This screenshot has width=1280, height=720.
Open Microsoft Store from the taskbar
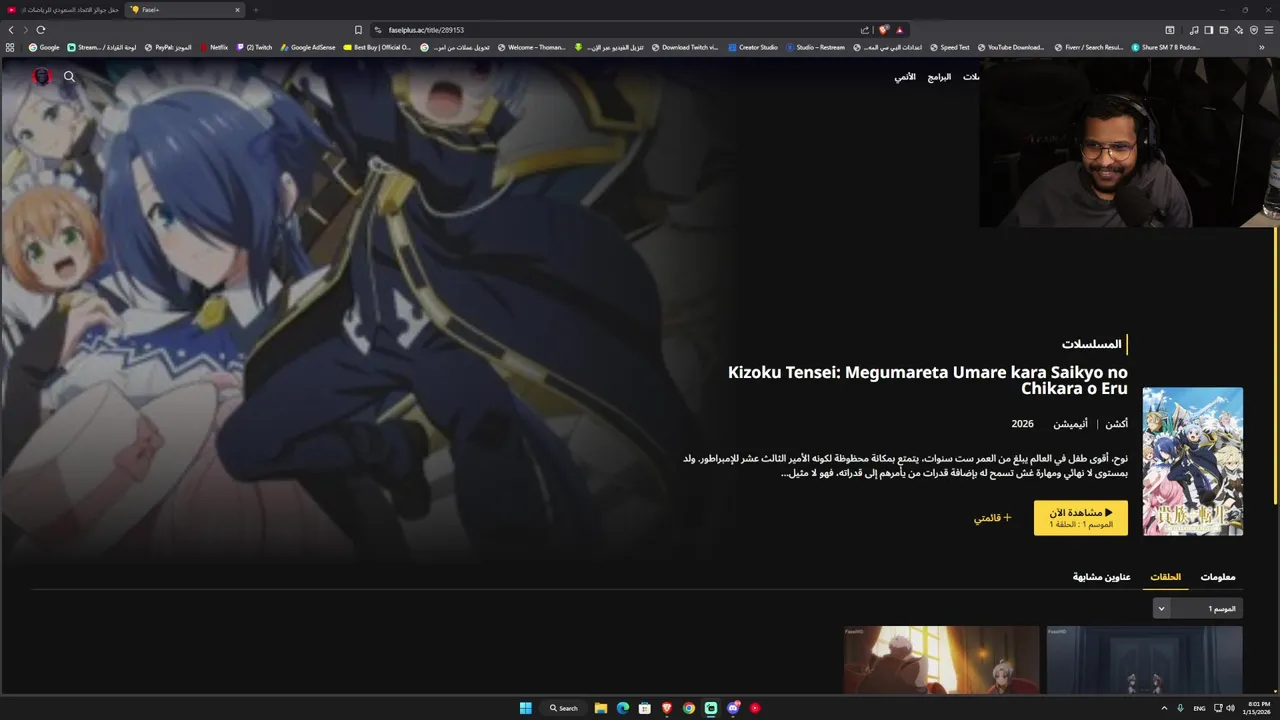[x=645, y=708]
